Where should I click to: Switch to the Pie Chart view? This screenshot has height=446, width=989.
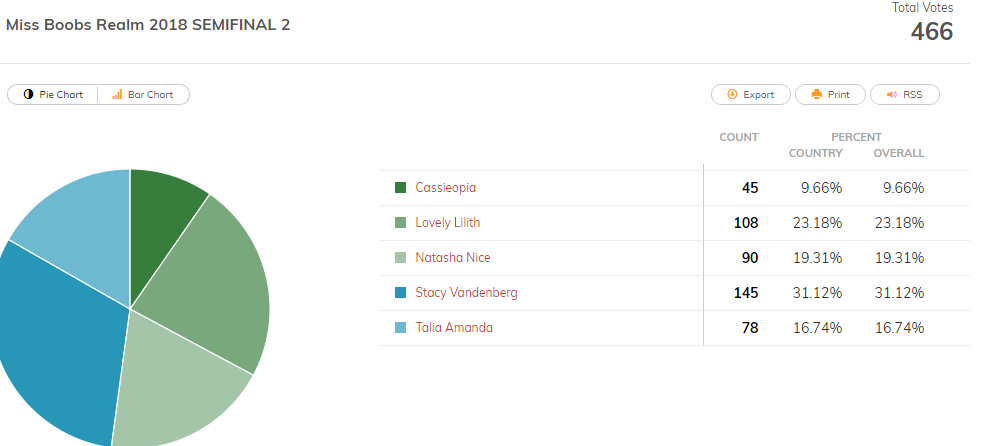pyautogui.click(x=53, y=95)
